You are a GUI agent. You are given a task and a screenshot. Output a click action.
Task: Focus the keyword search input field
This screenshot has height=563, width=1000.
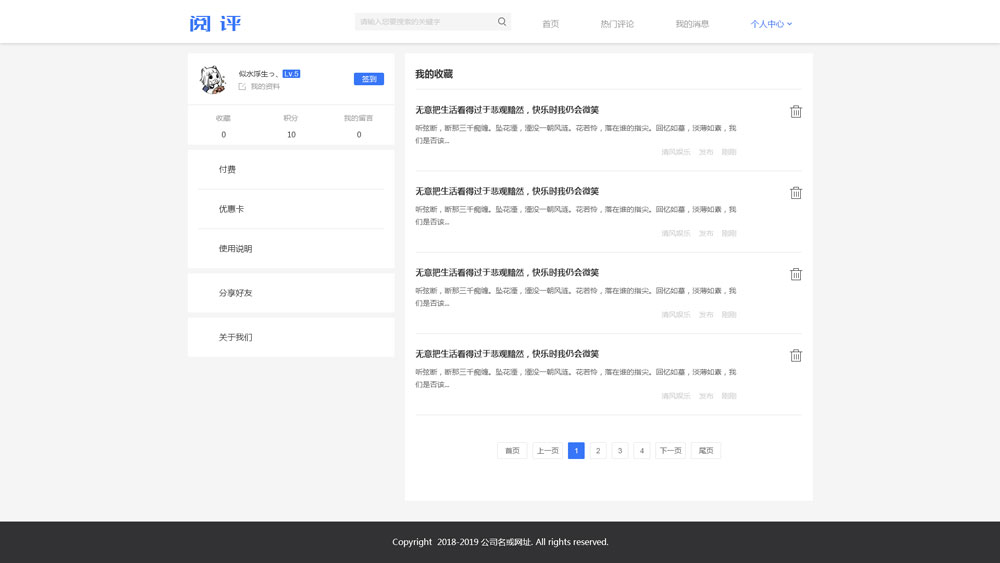(x=425, y=22)
